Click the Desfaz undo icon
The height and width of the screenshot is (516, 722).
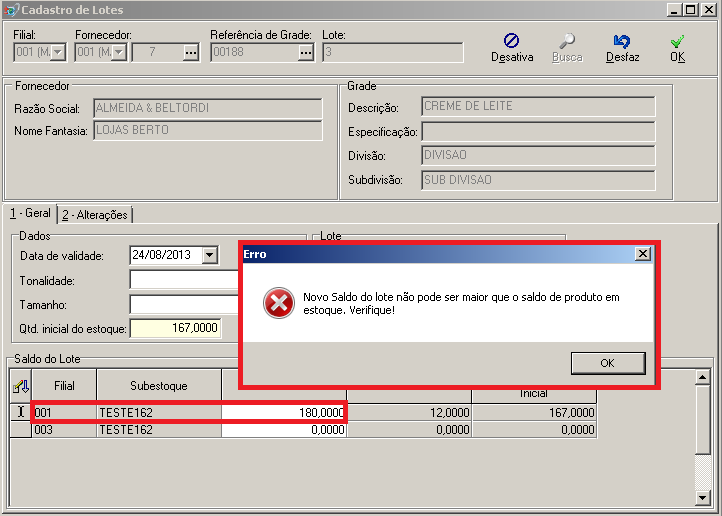(622, 42)
